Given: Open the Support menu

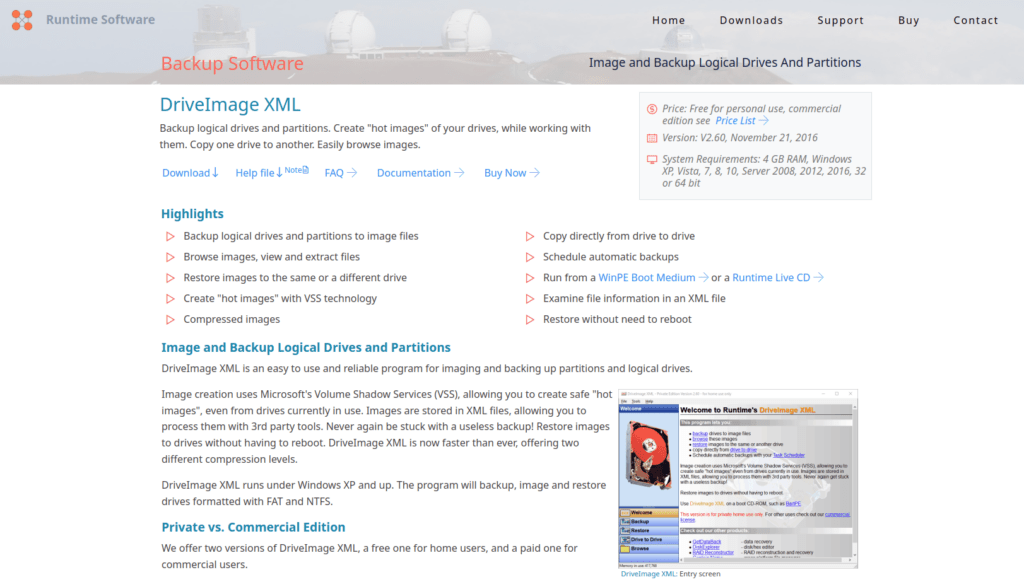Looking at the screenshot, I should point(840,20).
